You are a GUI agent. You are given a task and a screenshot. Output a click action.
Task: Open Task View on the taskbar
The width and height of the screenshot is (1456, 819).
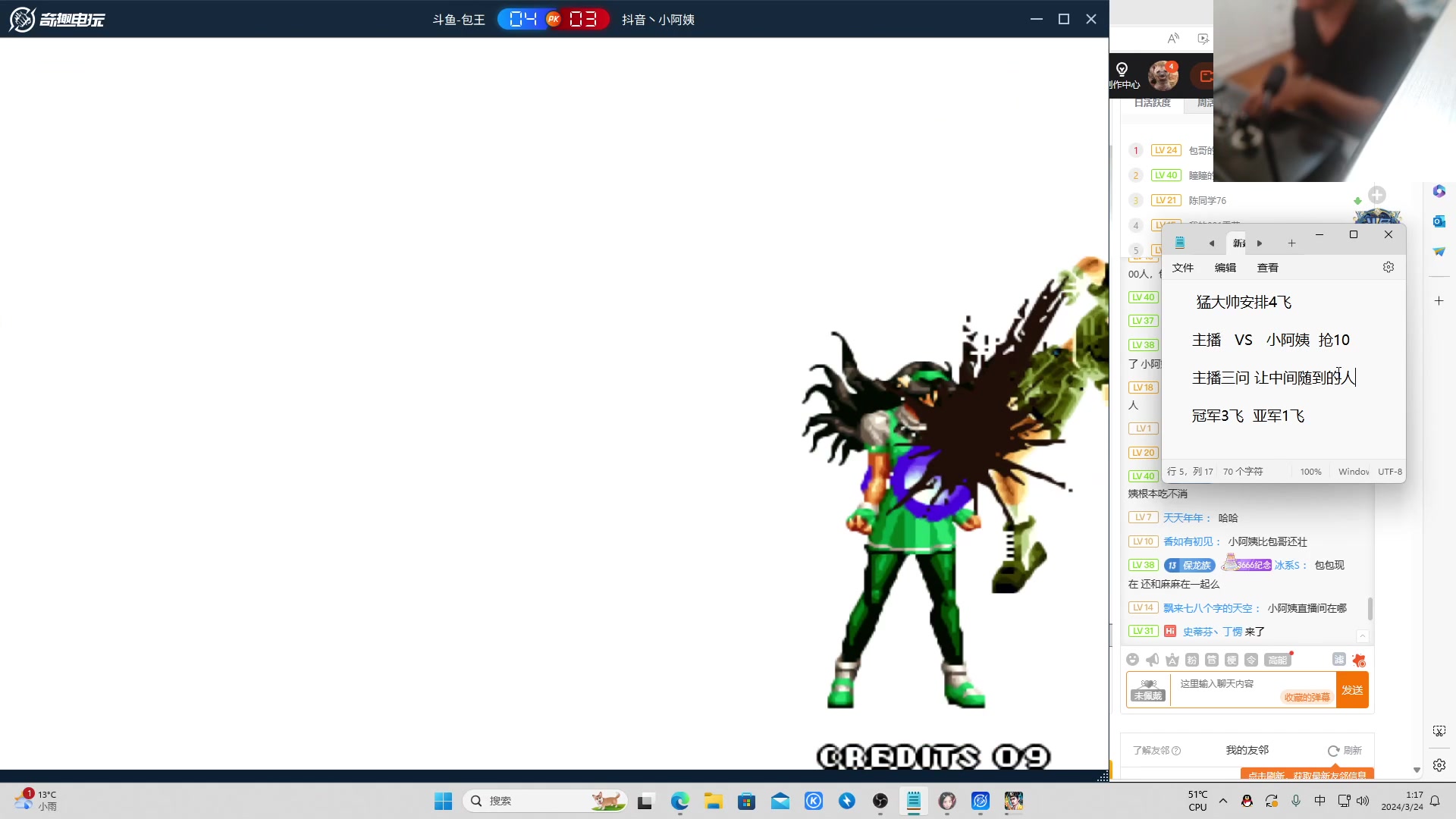tap(645, 801)
